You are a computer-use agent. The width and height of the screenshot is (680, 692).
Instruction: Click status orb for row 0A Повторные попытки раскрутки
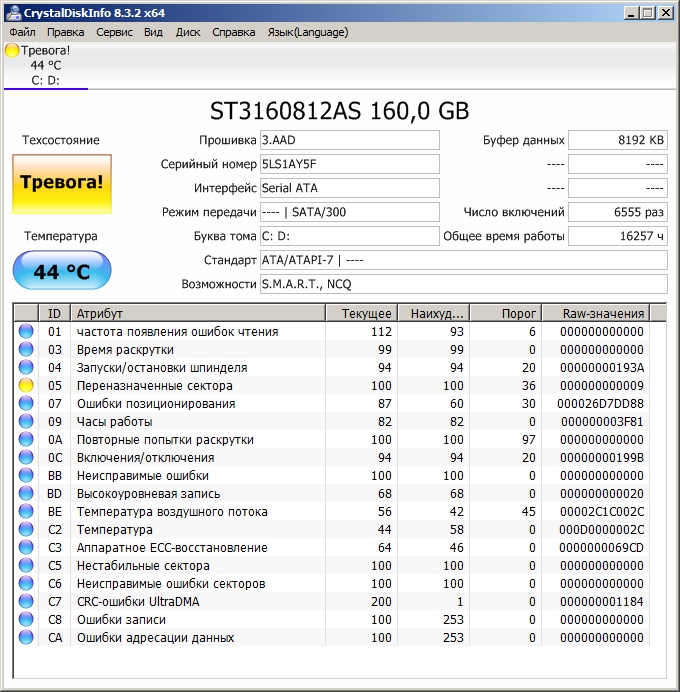tap(26, 440)
